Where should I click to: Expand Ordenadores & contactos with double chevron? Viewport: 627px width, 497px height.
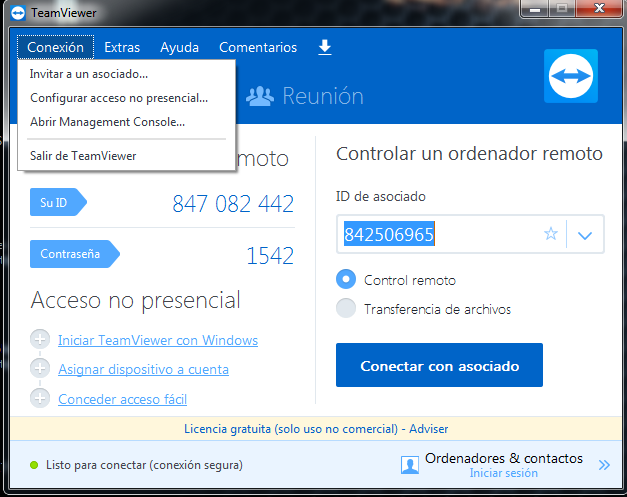click(x=604, y=465)
